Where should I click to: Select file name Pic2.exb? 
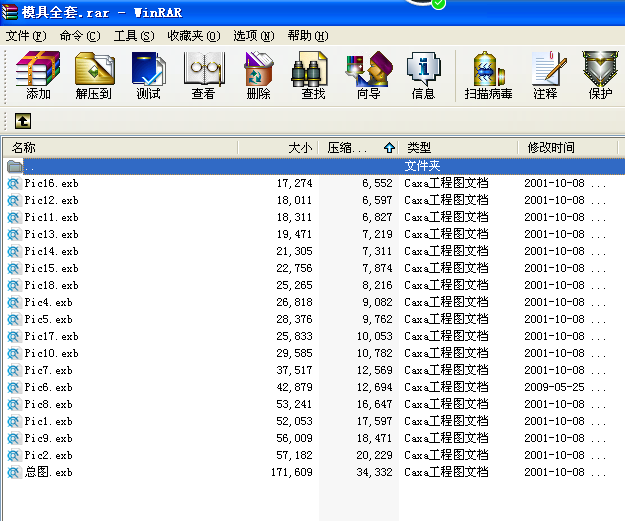(48, 455)
